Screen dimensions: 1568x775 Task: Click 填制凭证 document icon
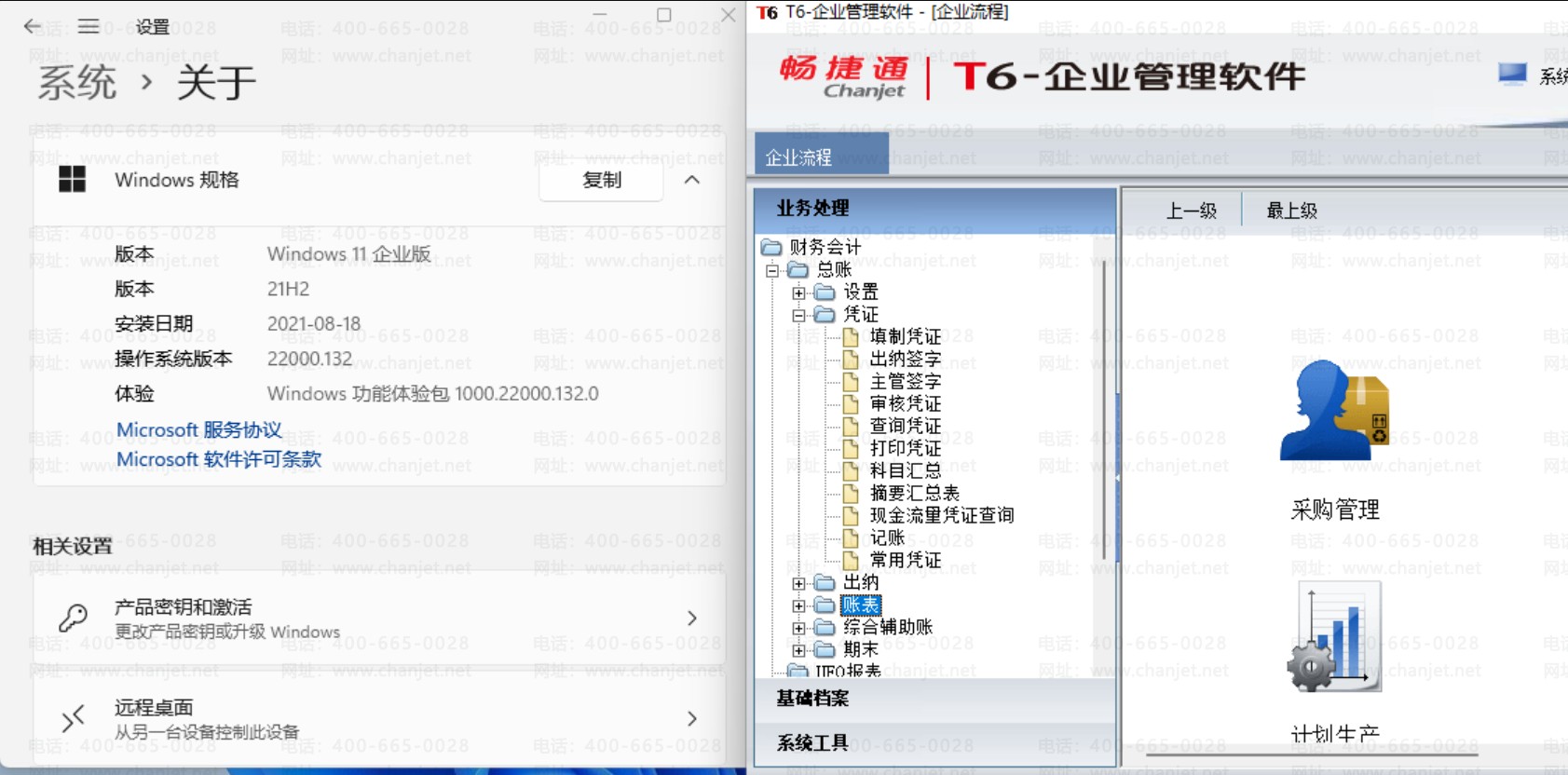click(x=851, y=336)
